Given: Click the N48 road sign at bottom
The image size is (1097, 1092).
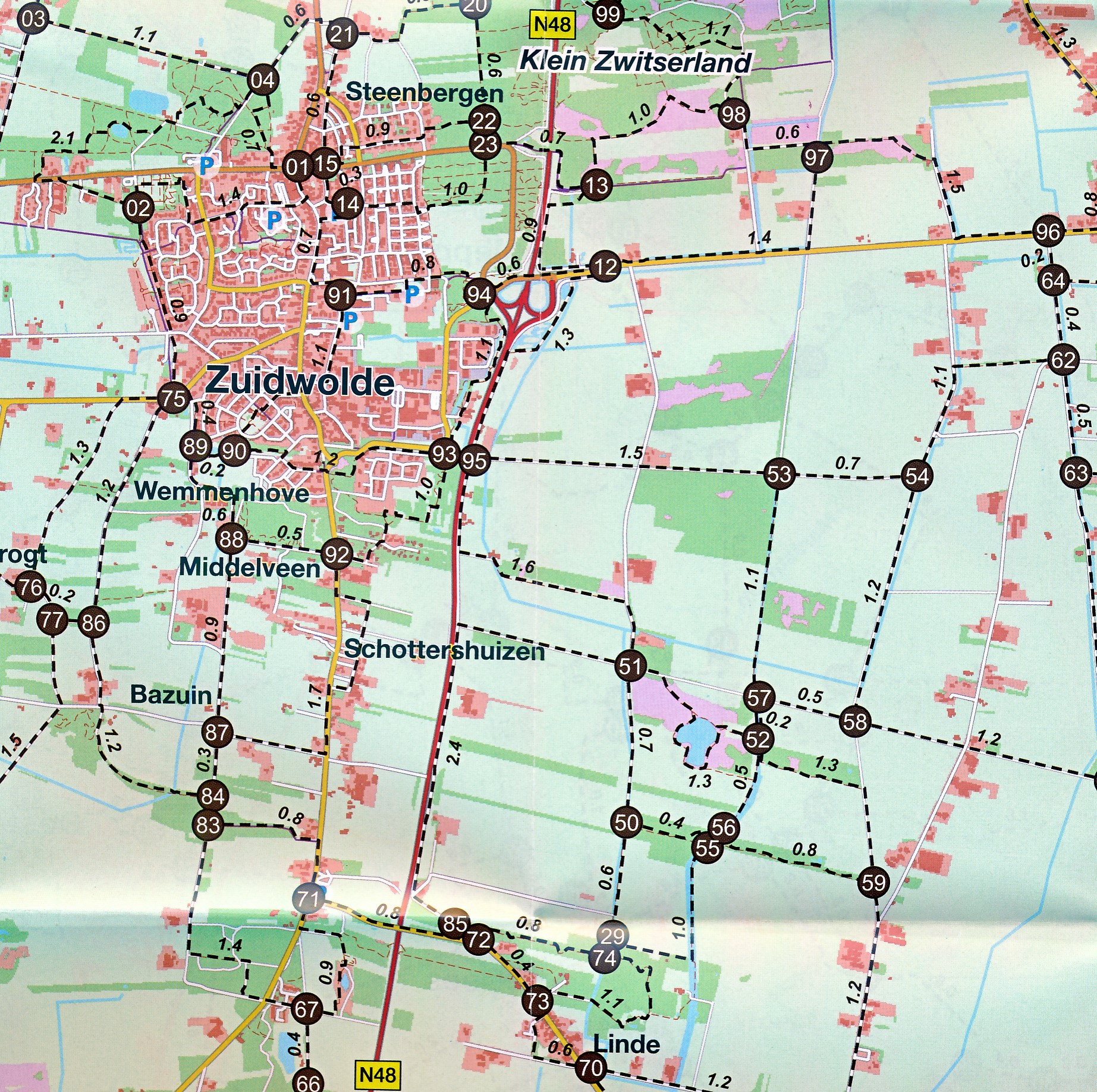Looking at the screenshot, I should tap(378, 1074).
